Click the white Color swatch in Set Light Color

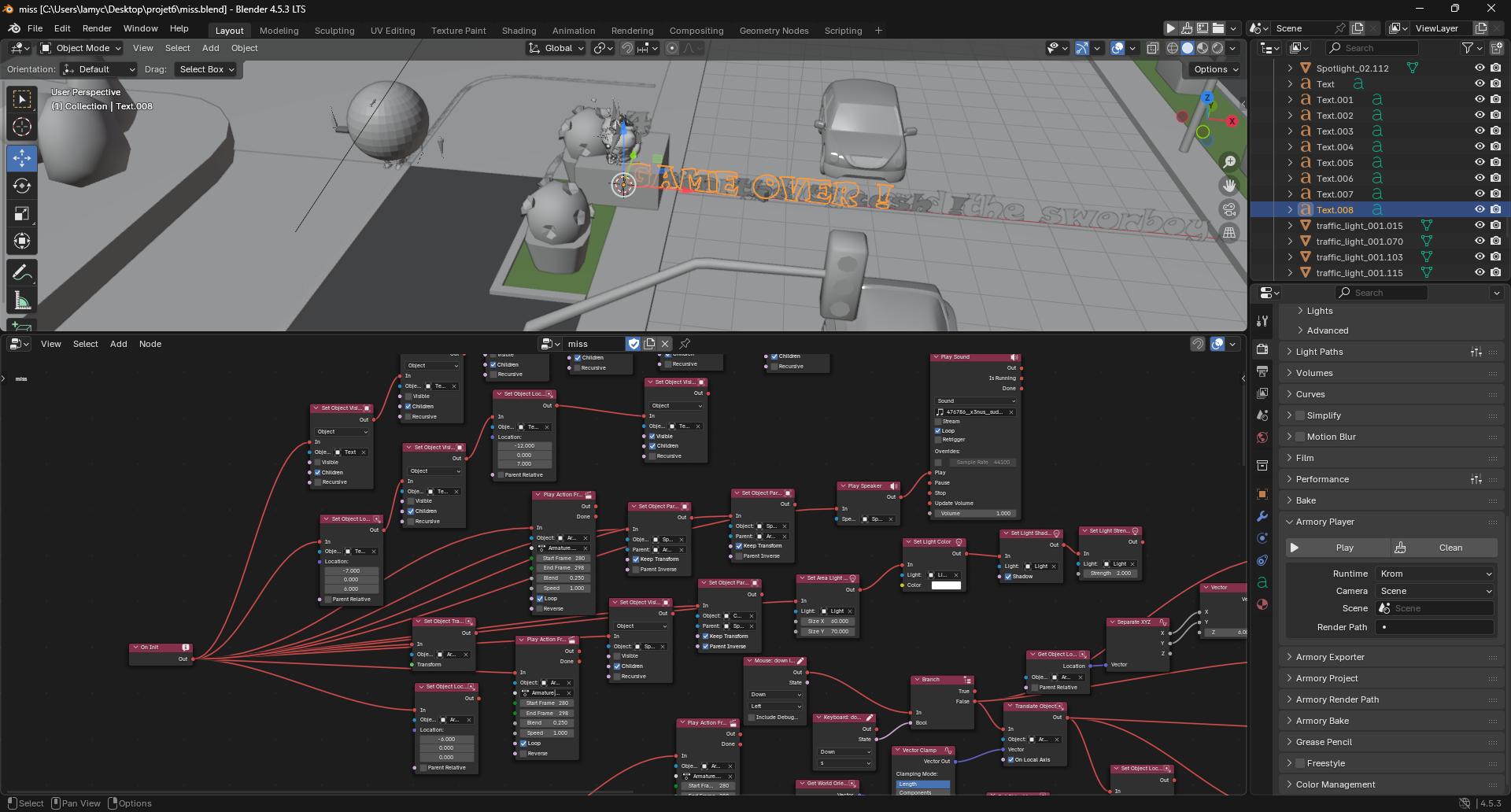tap(946, 585)
